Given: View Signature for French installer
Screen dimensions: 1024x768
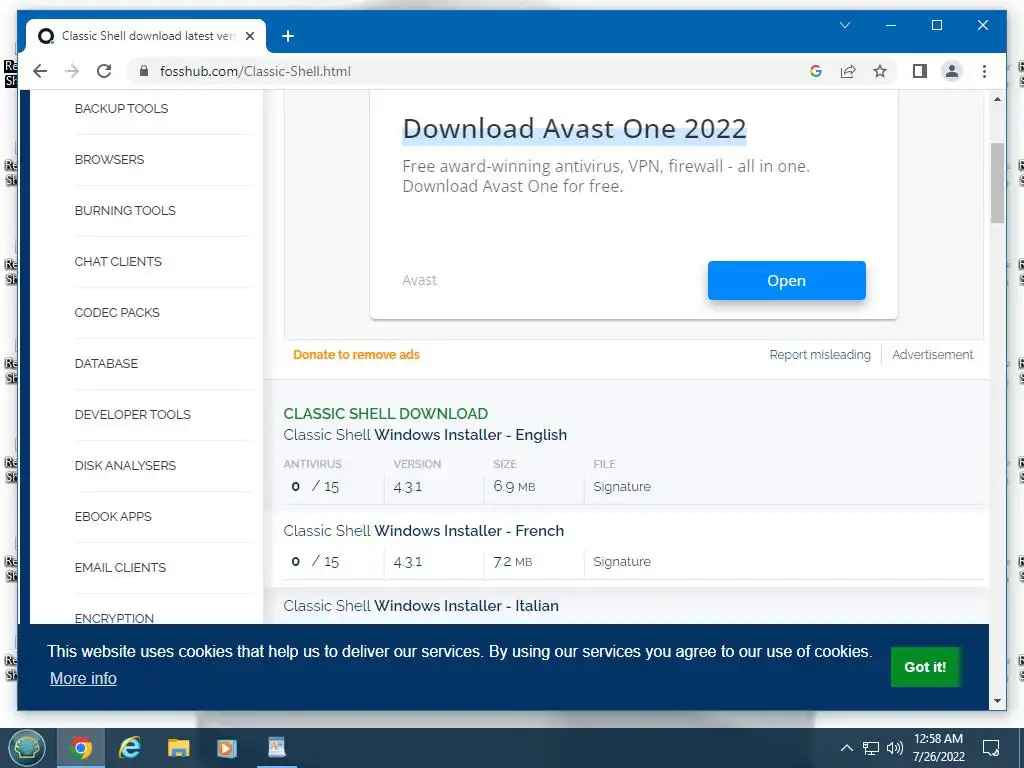Looking at the screenshot, I should (622, 562).
